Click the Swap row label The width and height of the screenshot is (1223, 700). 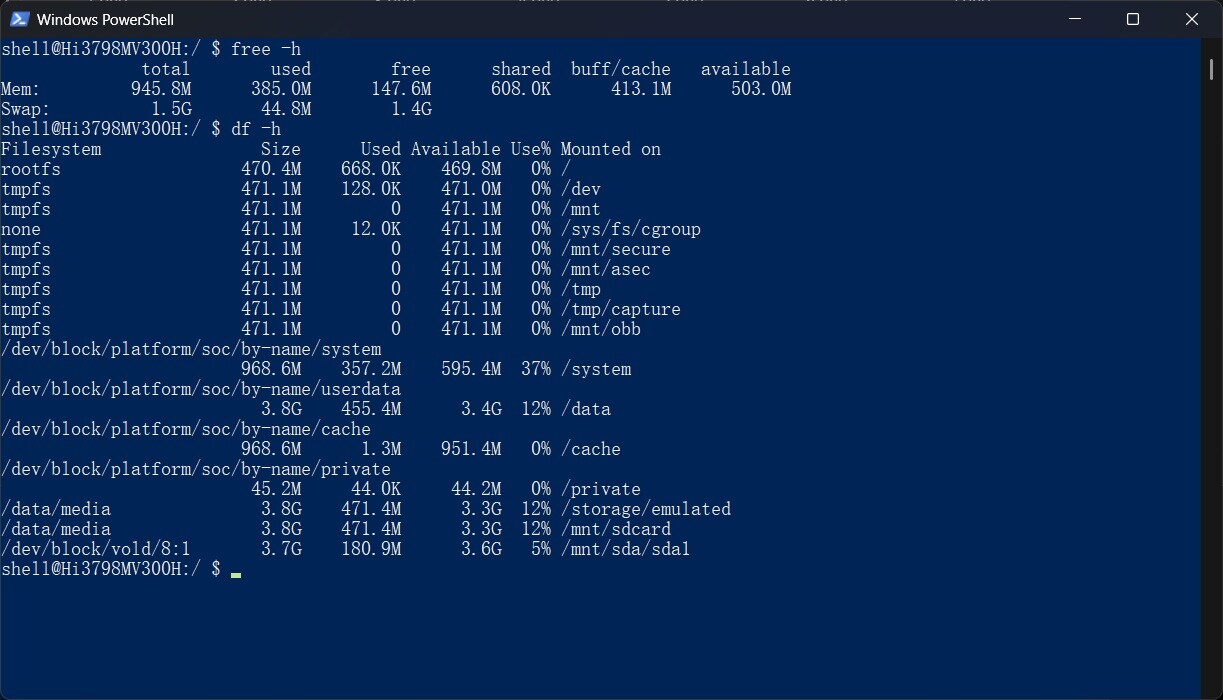(x=26, y=109)
